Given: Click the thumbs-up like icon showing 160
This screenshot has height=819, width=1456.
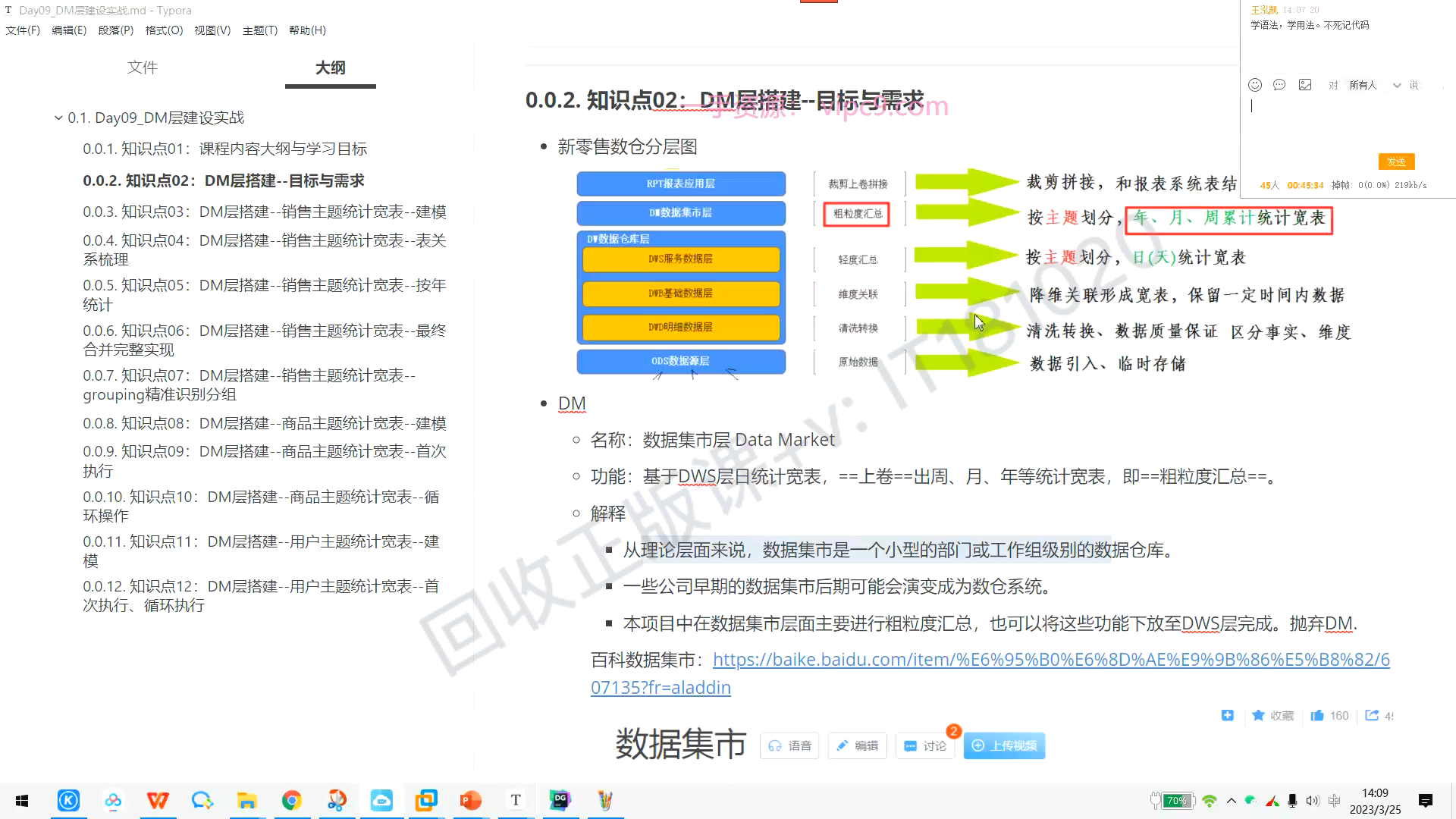Looking at the screenshot, I should point(1317,715).
